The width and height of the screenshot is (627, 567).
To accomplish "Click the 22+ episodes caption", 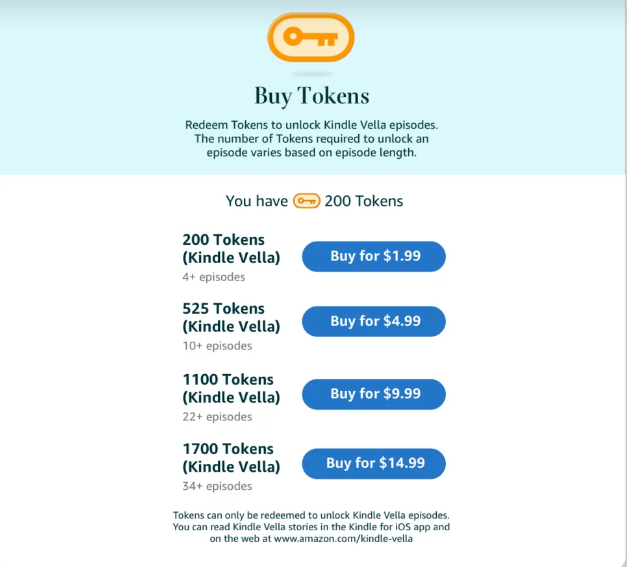I will (217, 417).
